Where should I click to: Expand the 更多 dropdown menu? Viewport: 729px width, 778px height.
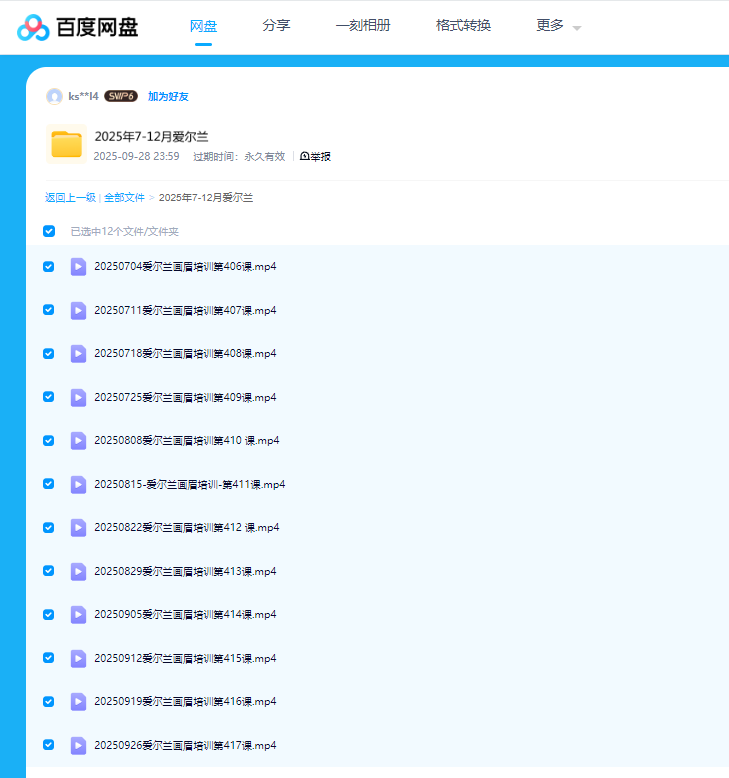[x=558, y=26]
